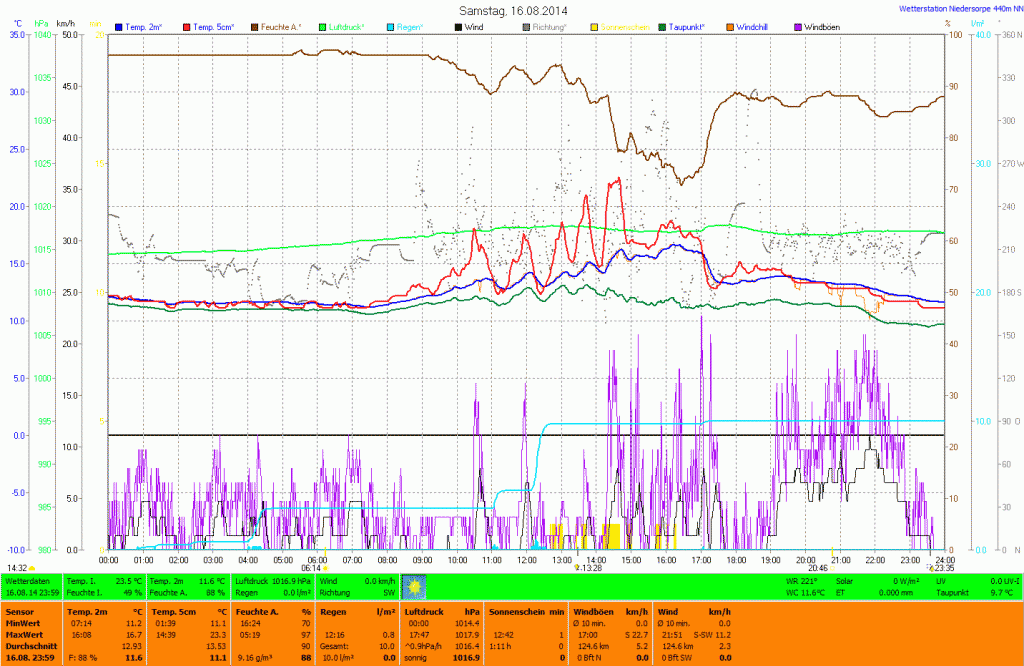Select the Luftdruck hPa column header
Image resolution: width=1024 pixels, height=666 pixels.
[x=443, y=610]
